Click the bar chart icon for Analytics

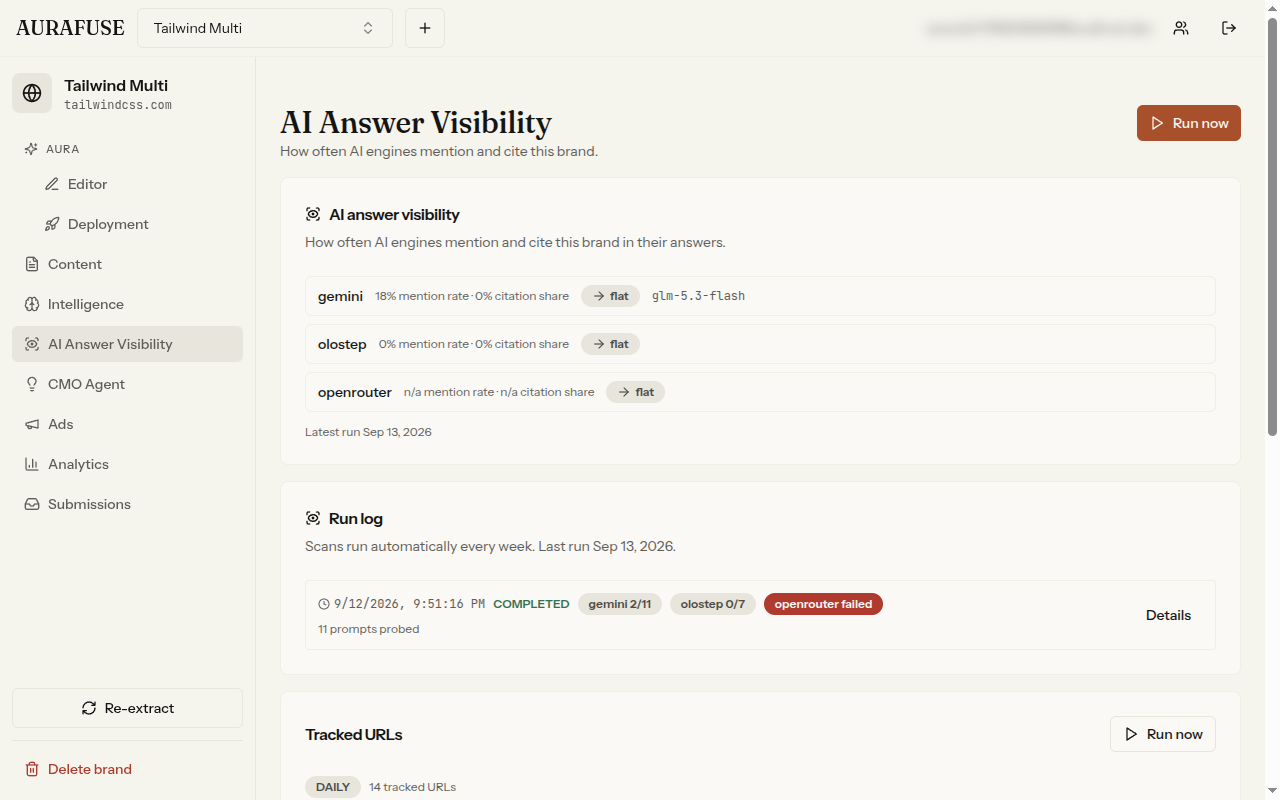pos(32,464)
